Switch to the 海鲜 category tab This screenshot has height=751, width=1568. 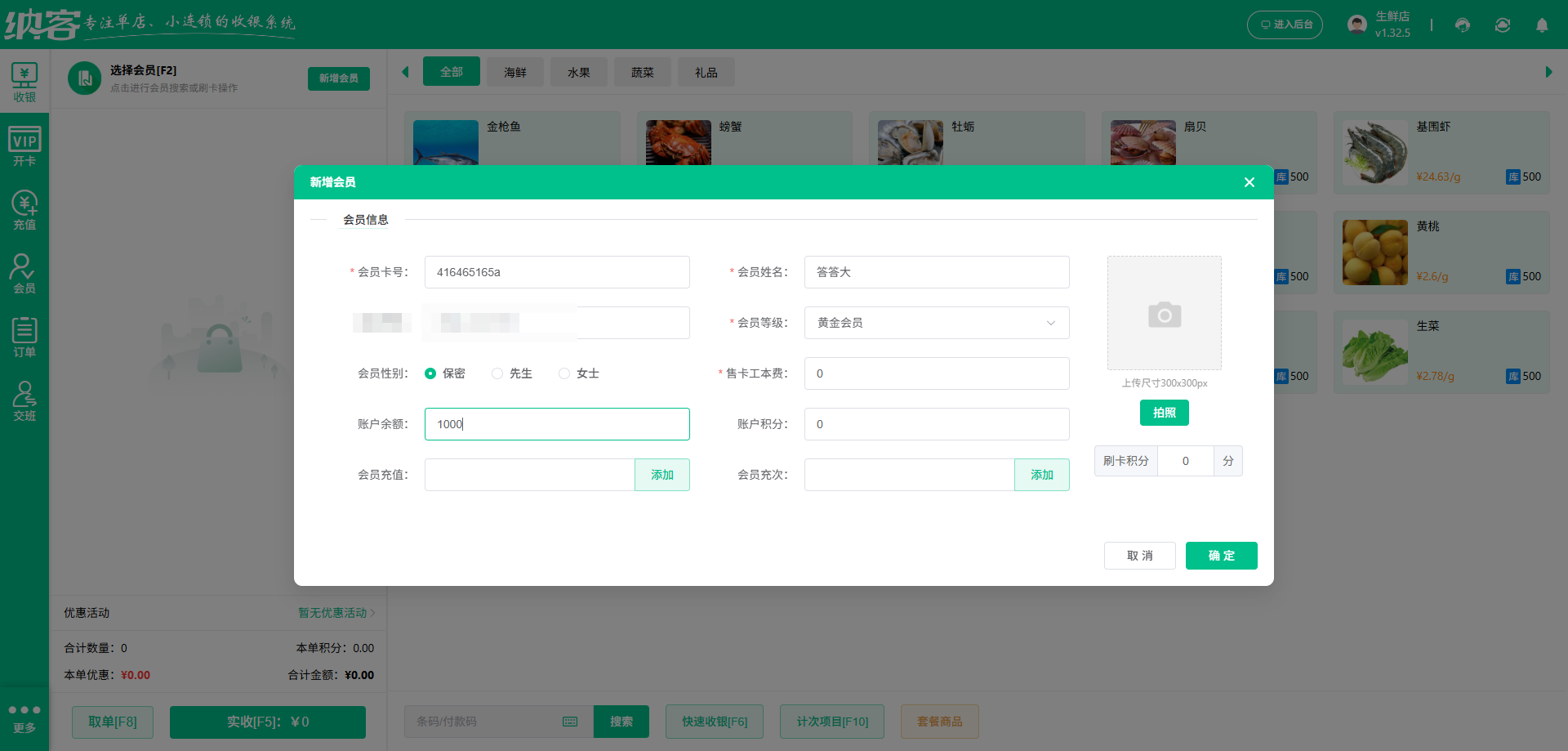click(x=514, y=72)
